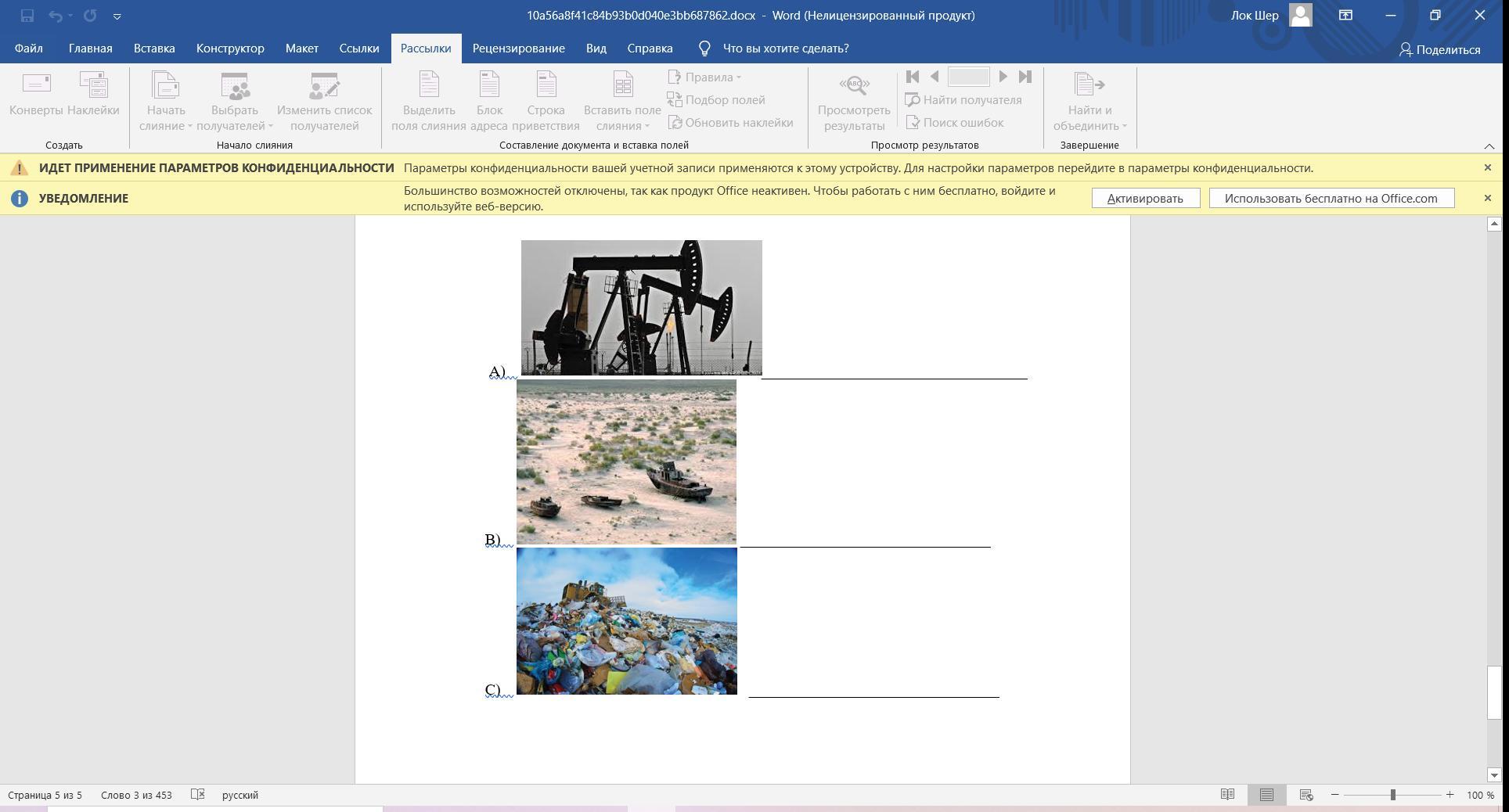
Task: Switch to Главная tab
Action: coord(90,49)
